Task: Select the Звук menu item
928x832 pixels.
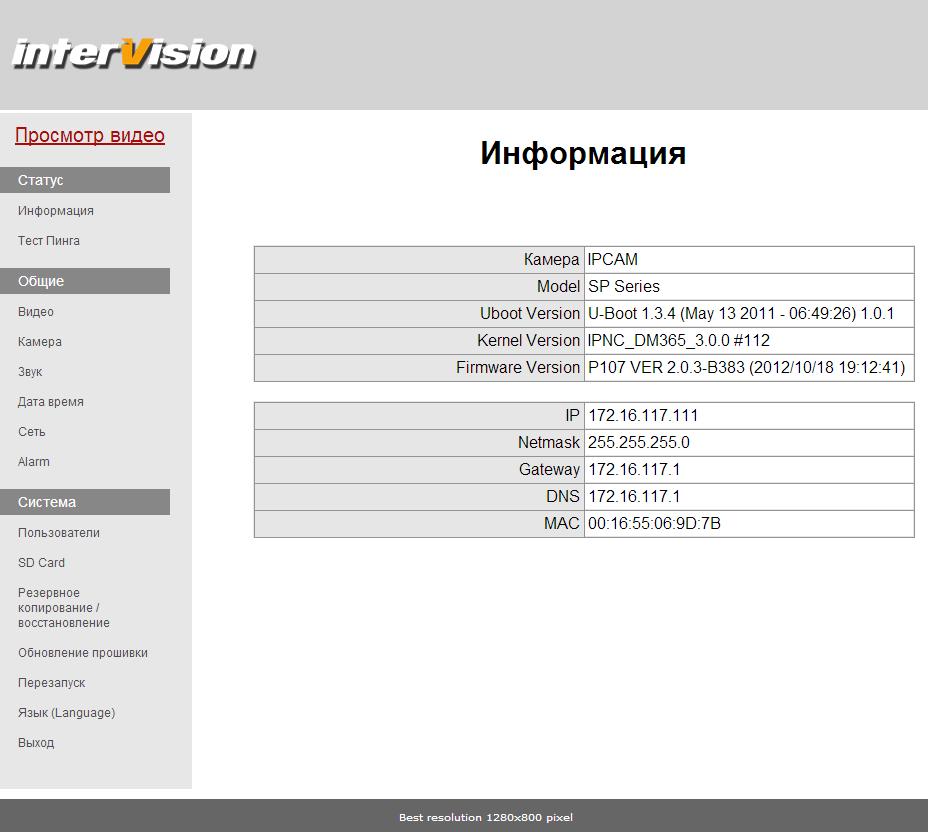Action: (30, 372)
